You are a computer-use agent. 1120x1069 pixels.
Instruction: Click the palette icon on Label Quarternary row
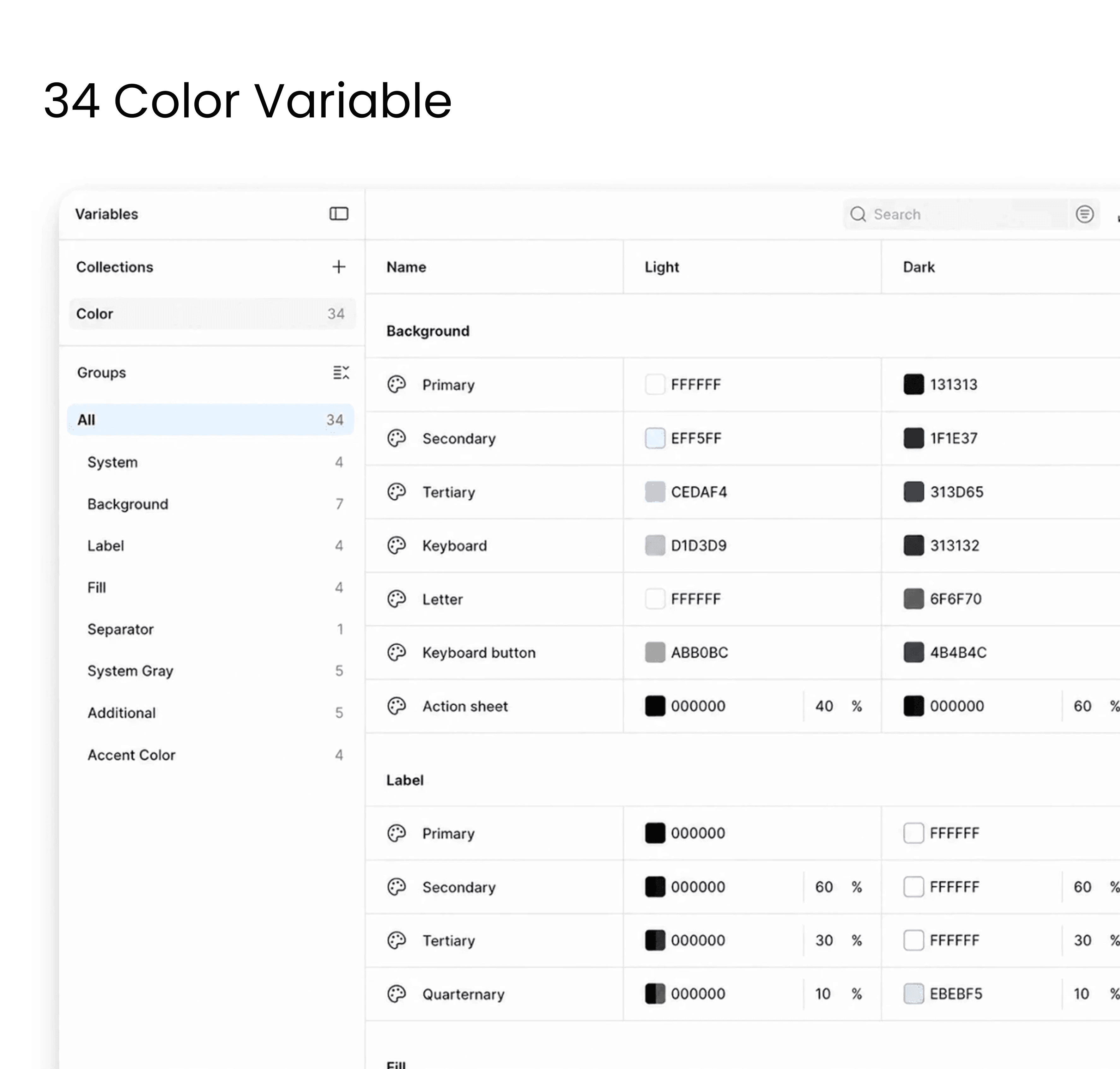click(396, 994)
